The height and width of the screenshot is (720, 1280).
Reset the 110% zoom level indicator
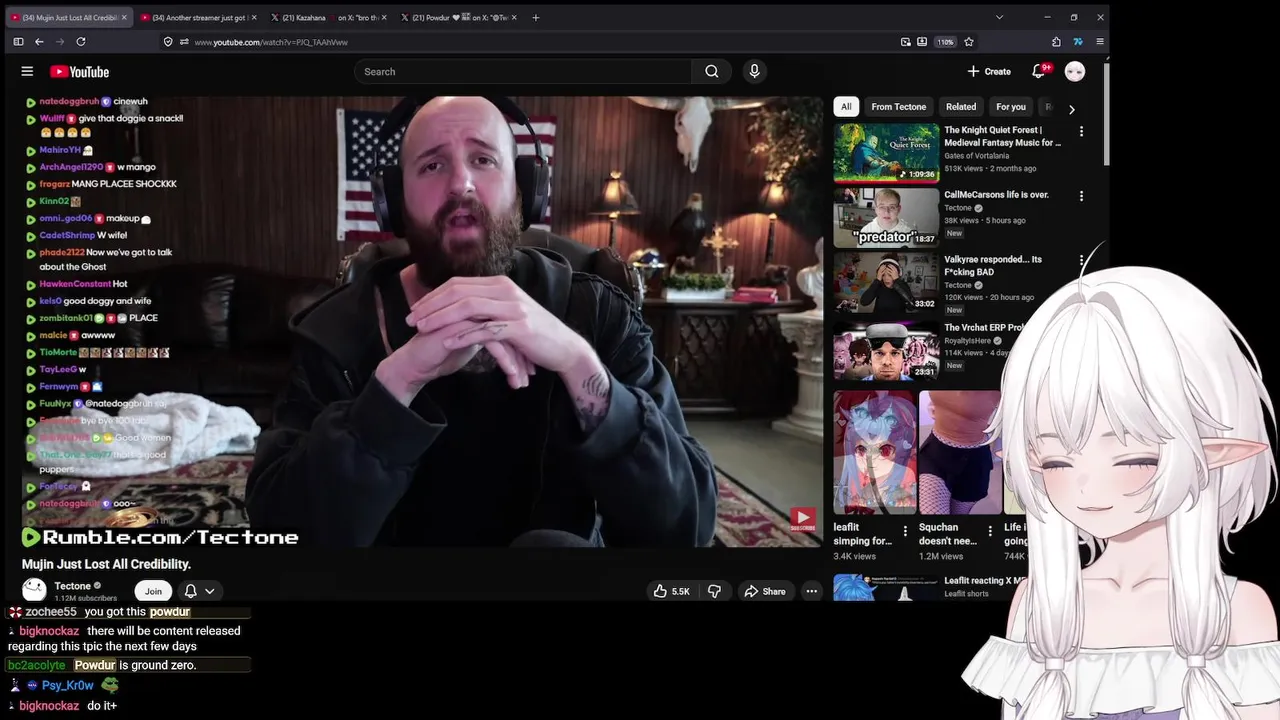tap(945, 42)
